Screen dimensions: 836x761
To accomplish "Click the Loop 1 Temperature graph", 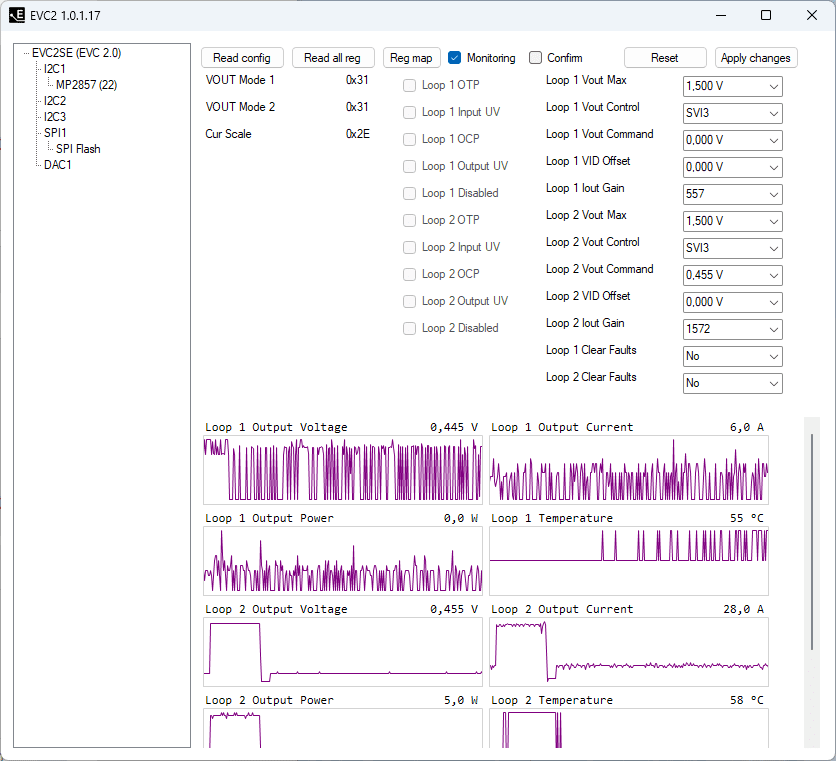I will [x=629, y=561].
